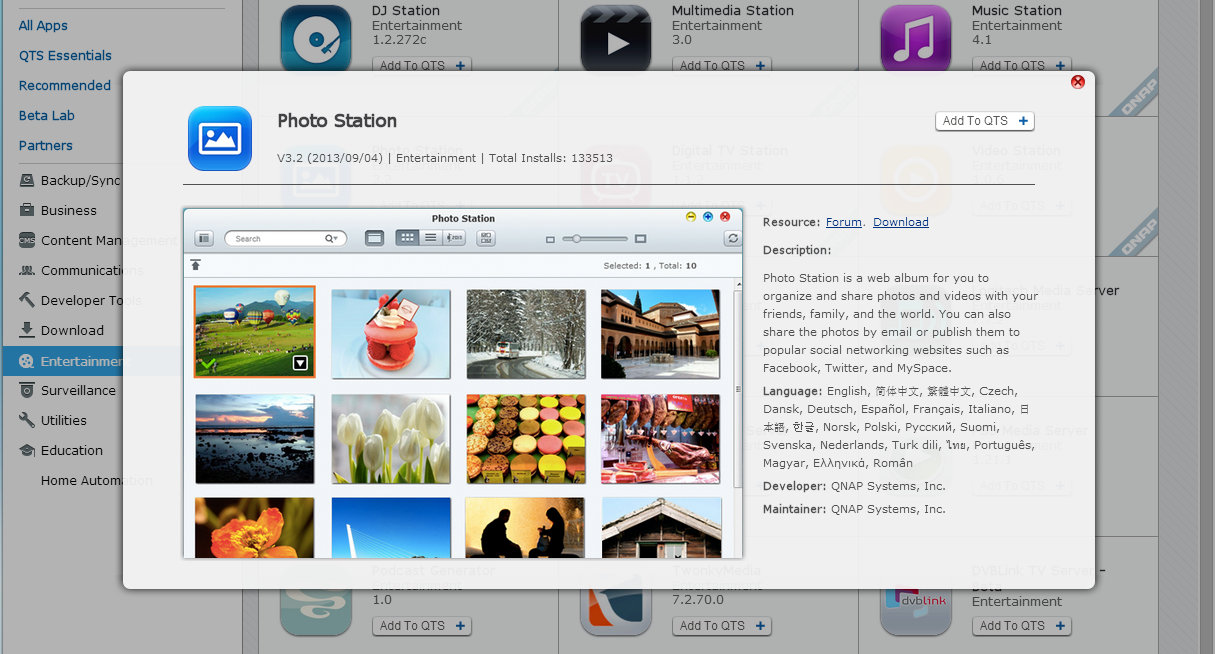Open the Beta Lab section
Image resolution: width=1215 pixels, height=654 pixels.
click(x=46, y=115)
